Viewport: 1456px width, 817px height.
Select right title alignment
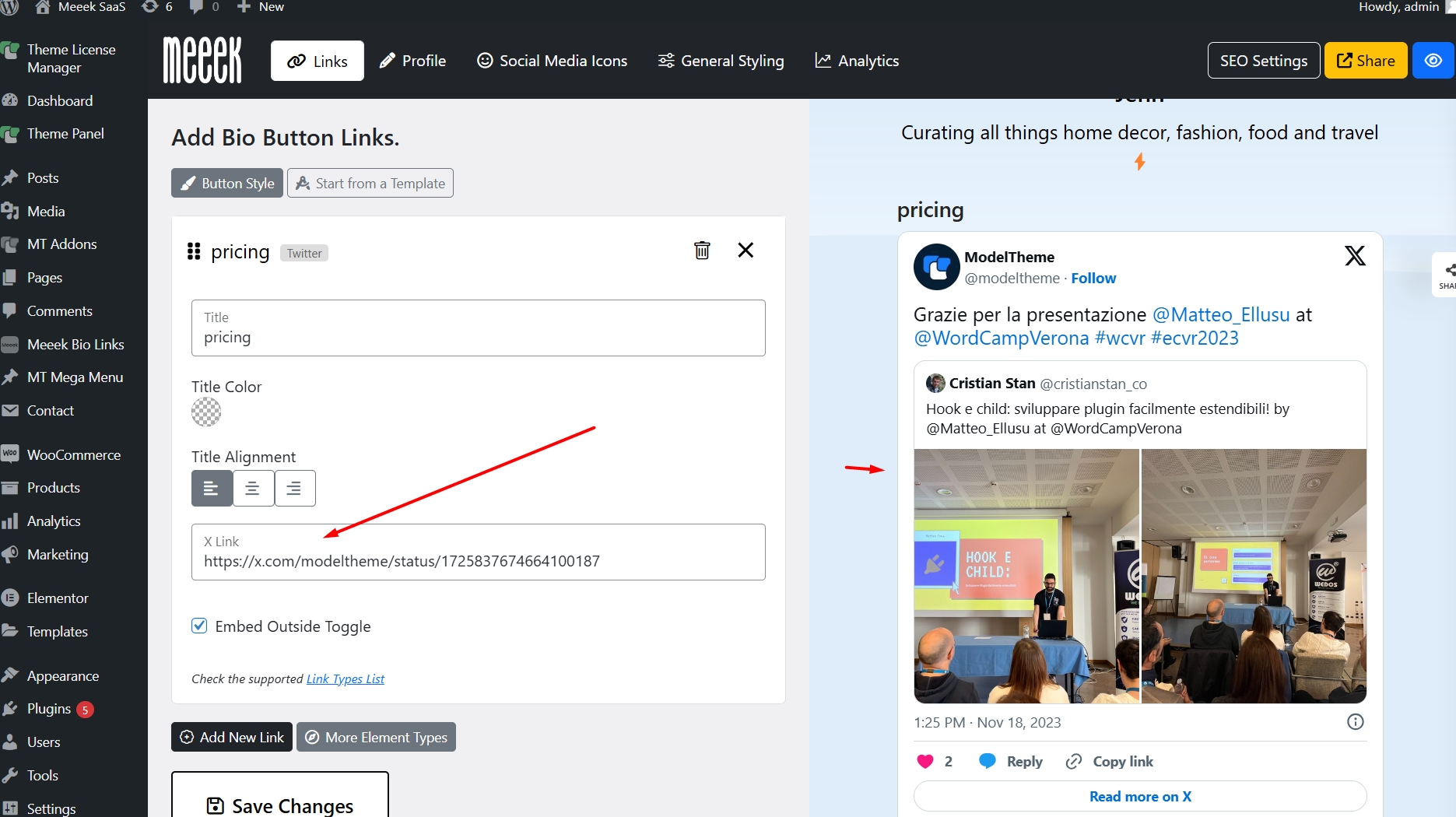point(294,489)
